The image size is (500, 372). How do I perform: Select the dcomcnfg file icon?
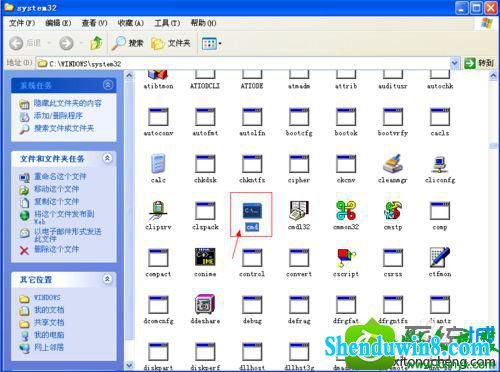pyautogui.click(x=158, y=305)
